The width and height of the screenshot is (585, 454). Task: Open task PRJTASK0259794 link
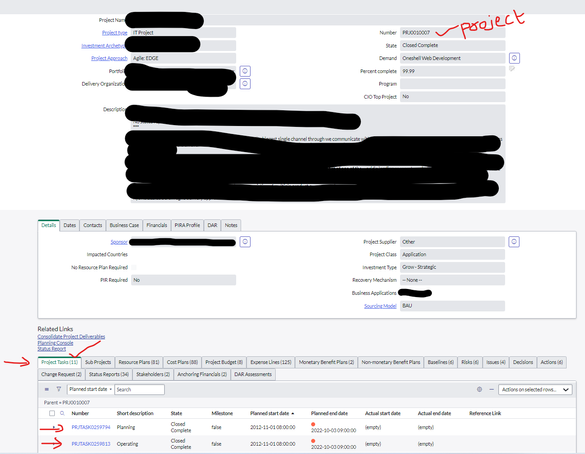click(91, 427)
